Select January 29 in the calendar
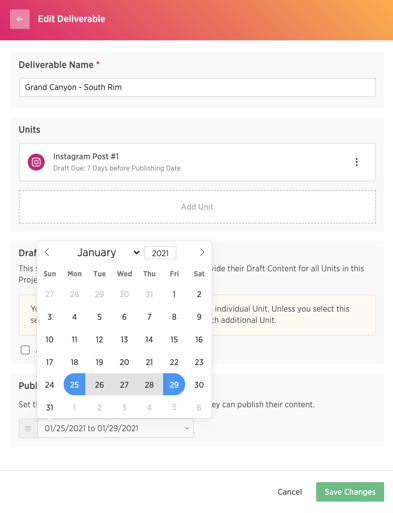Viewport: 393px width, 513px height. (x=174, y=385)
